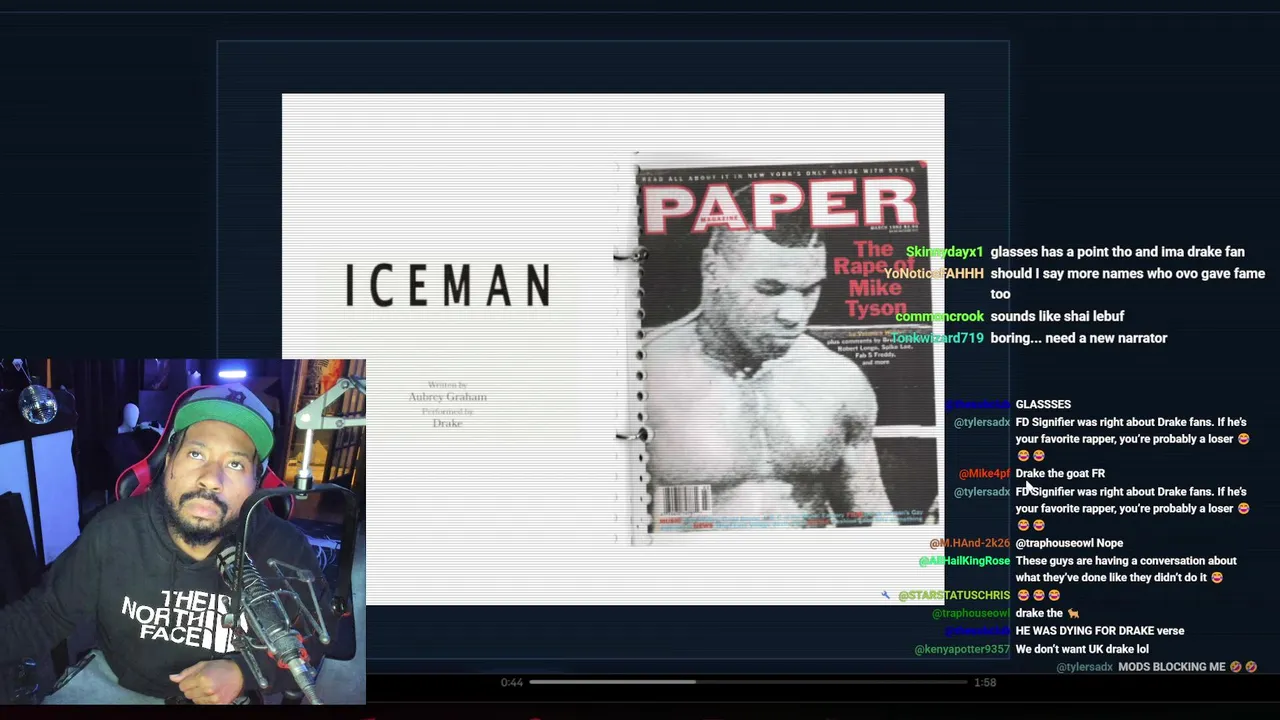
Task: Click the 1:58 total duration label
Action: (x=985, y=682)
